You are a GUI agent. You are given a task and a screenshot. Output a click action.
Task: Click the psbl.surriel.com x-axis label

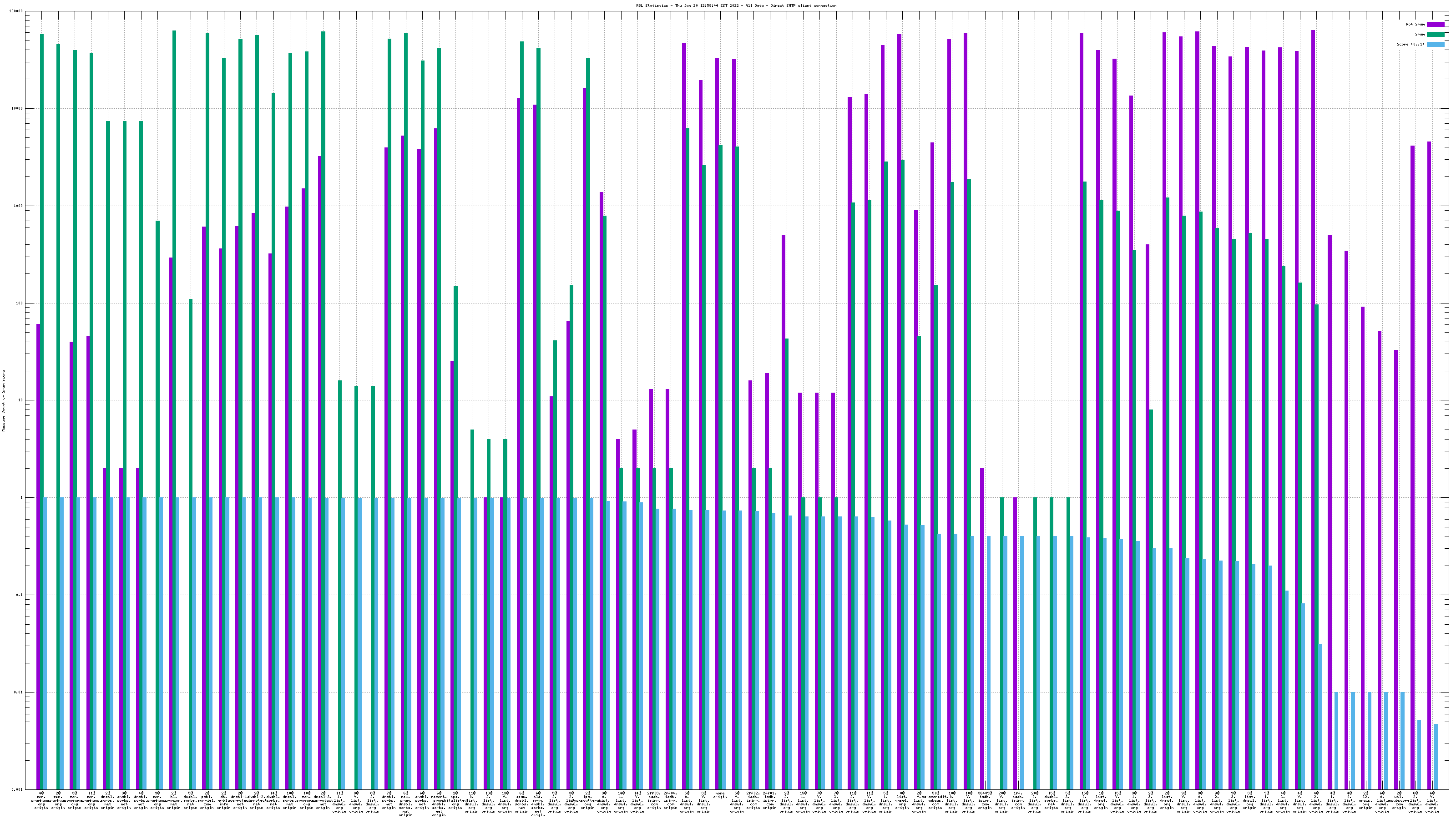(207, 800)
